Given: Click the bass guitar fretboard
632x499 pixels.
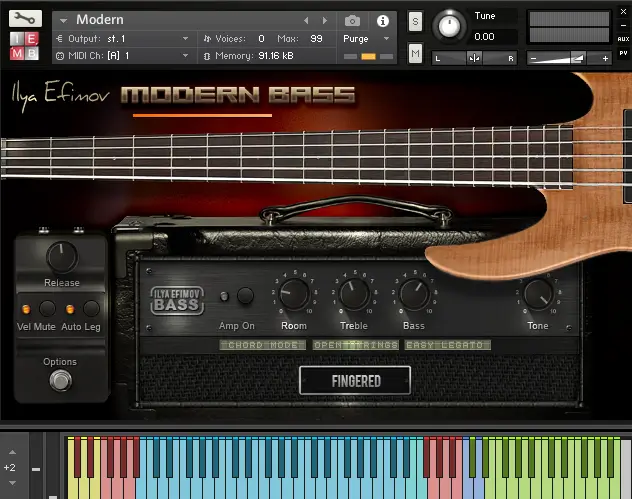Looking at the screenshot, I should (x=286, y=157).
